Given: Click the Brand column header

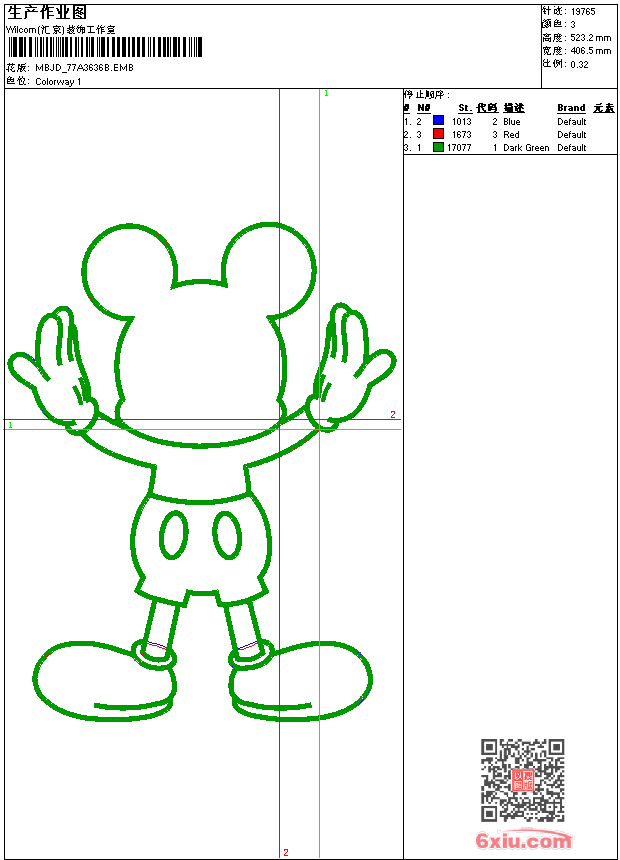Looking at the screenshot, I should pyautogui.click(x=571, y=108).
